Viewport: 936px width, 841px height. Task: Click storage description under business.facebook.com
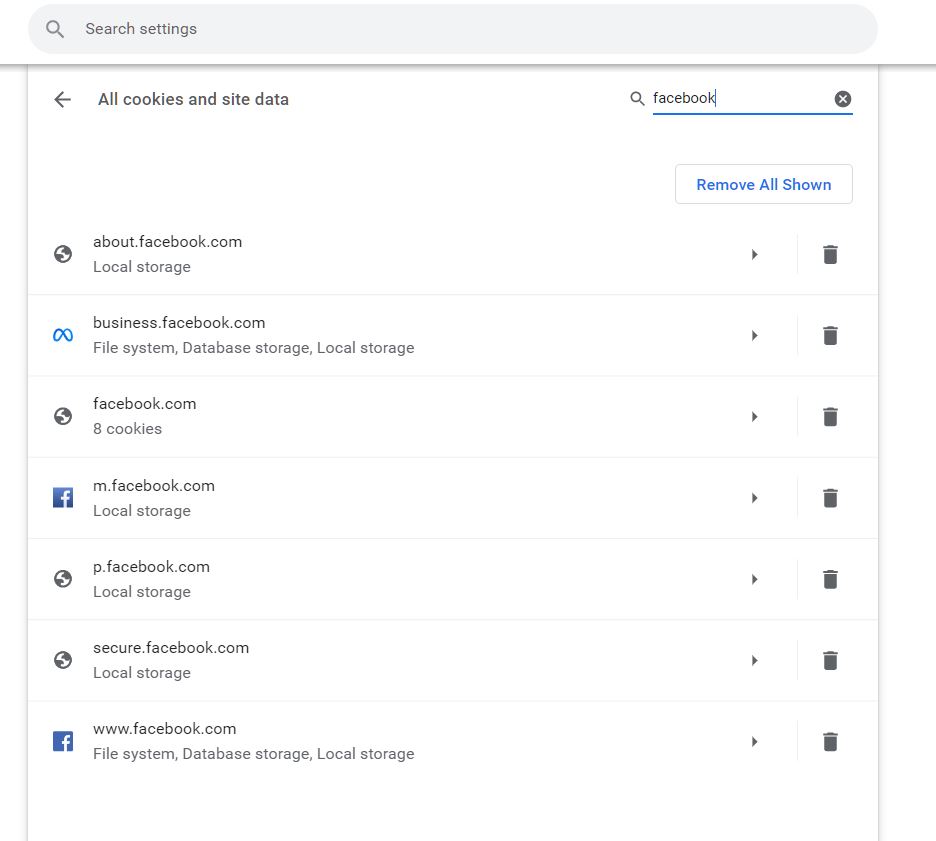point(254,348)
